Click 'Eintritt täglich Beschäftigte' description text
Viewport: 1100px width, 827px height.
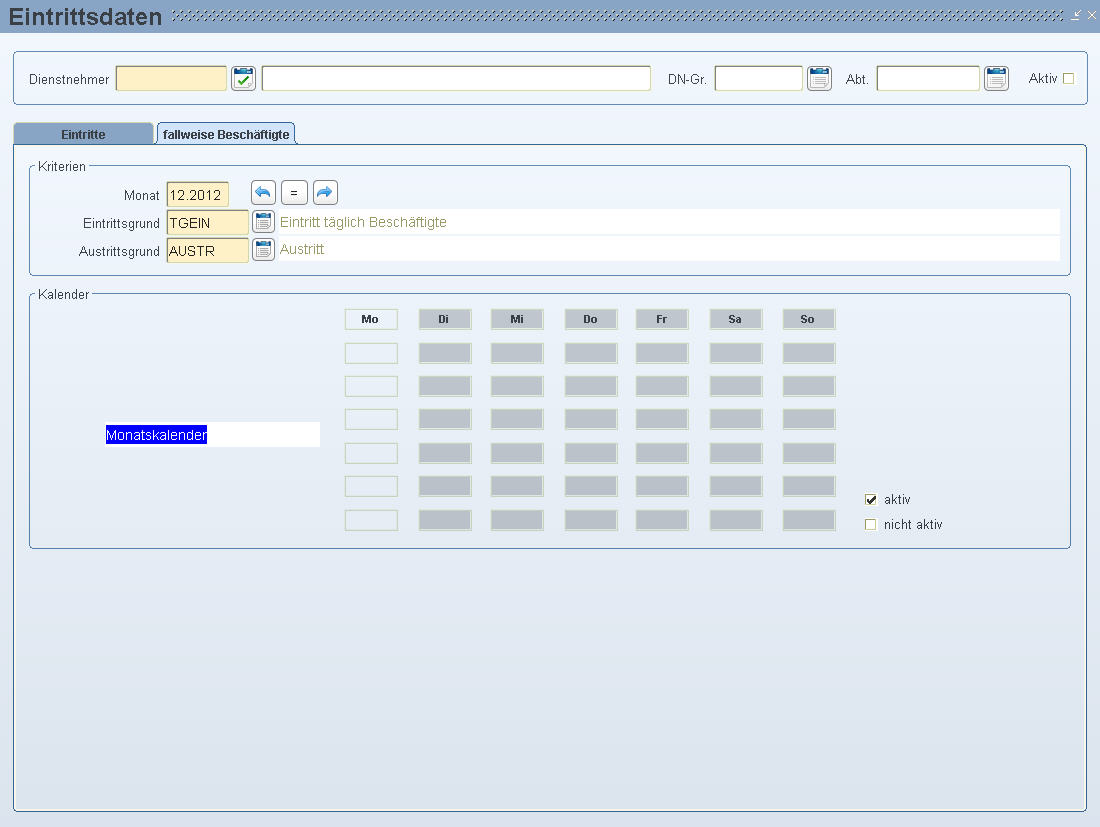tap(363, 222)
